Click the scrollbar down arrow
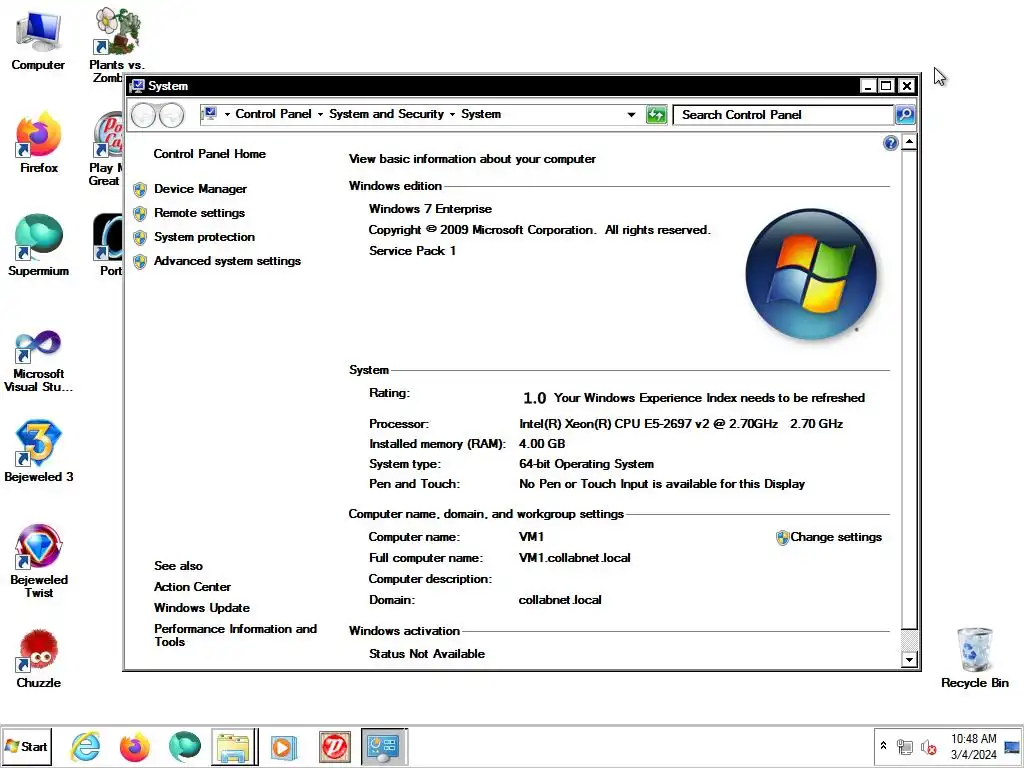Image resolution: width=1024 pixels, height=768 pixels. point(909,660)
